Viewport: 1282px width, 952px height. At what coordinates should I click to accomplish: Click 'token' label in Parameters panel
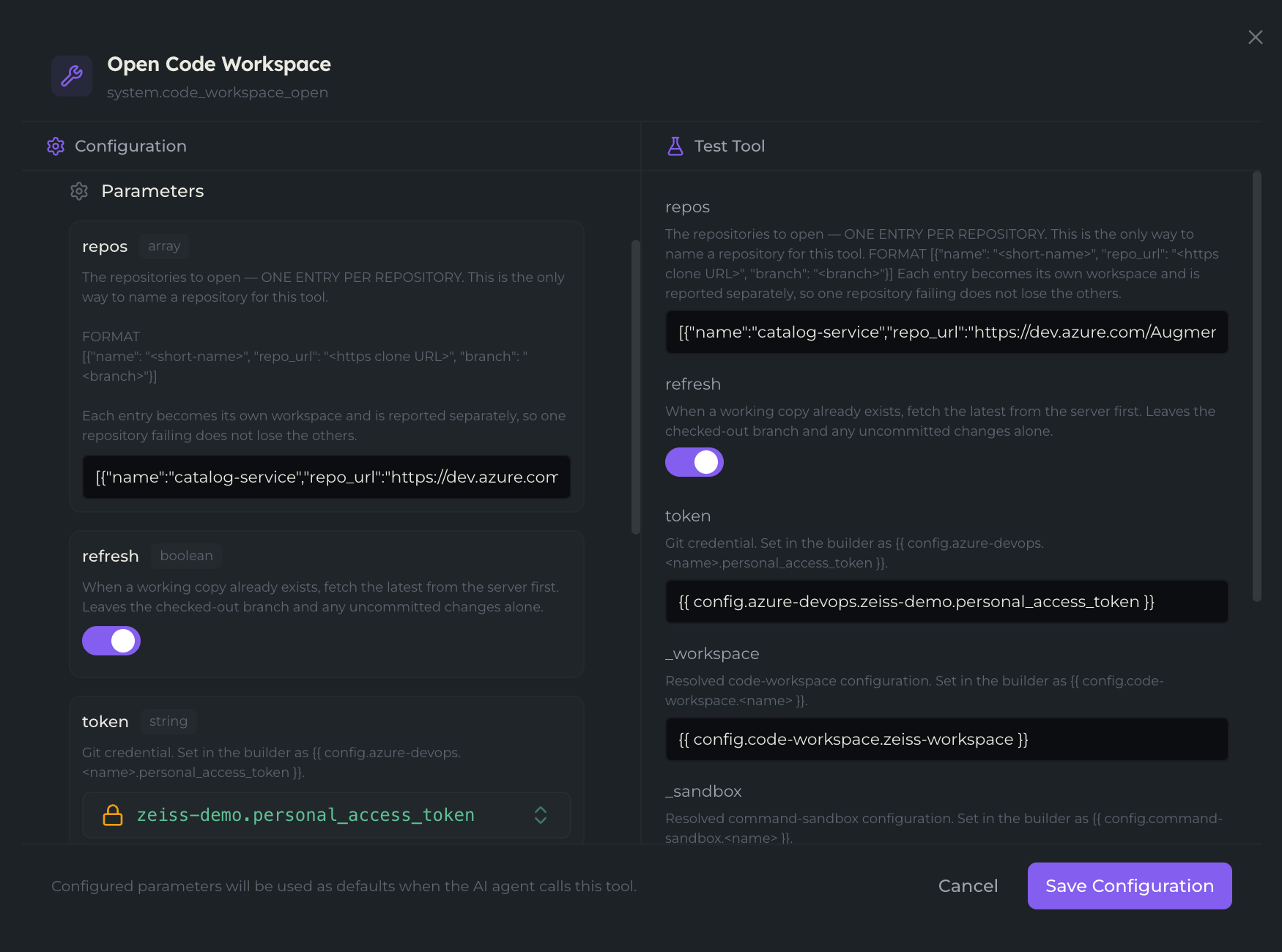[105, 722]
